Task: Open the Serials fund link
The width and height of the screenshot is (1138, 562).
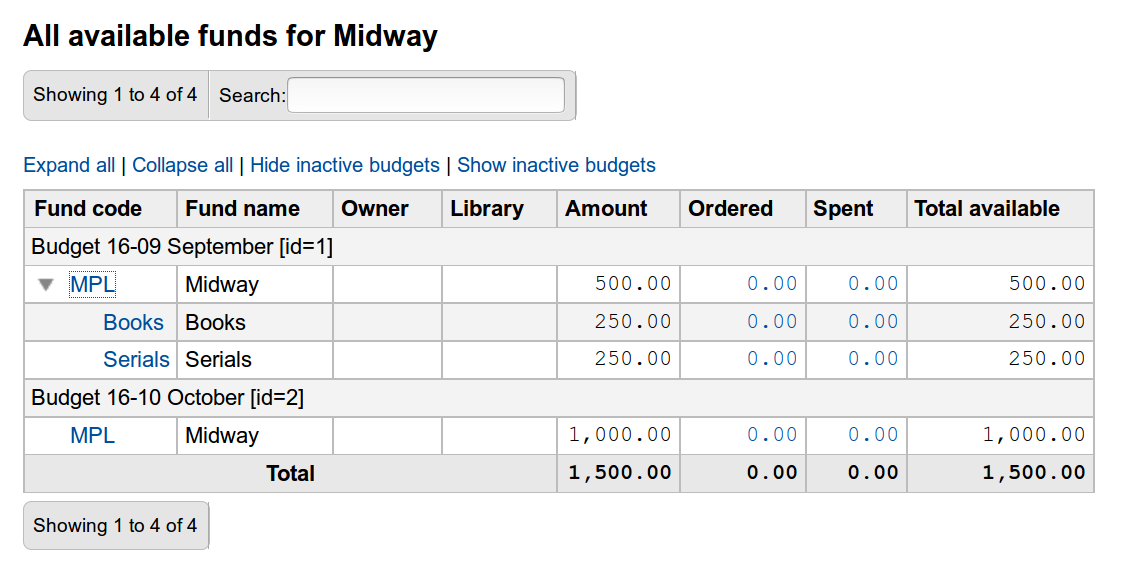Action: 136,359
